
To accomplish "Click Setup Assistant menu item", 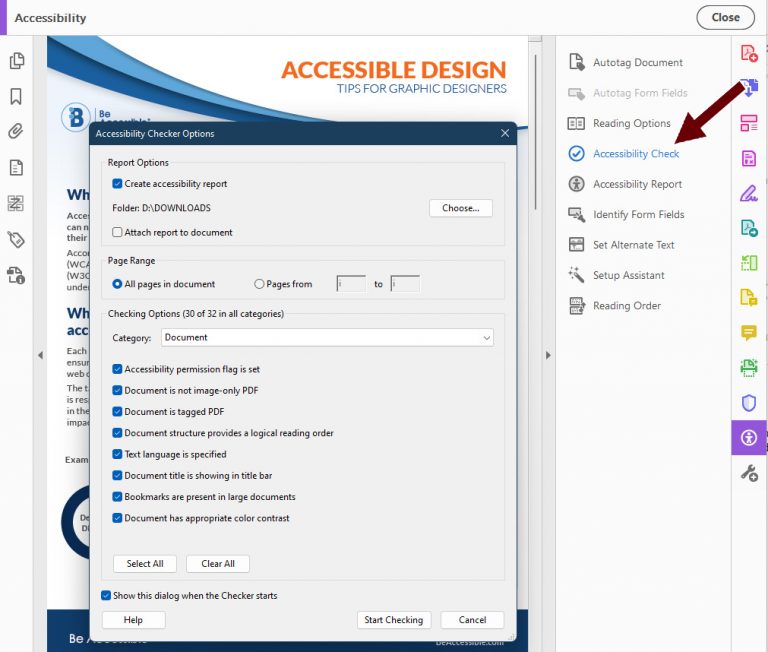I will pyautogui.click(x=628, y=275).
